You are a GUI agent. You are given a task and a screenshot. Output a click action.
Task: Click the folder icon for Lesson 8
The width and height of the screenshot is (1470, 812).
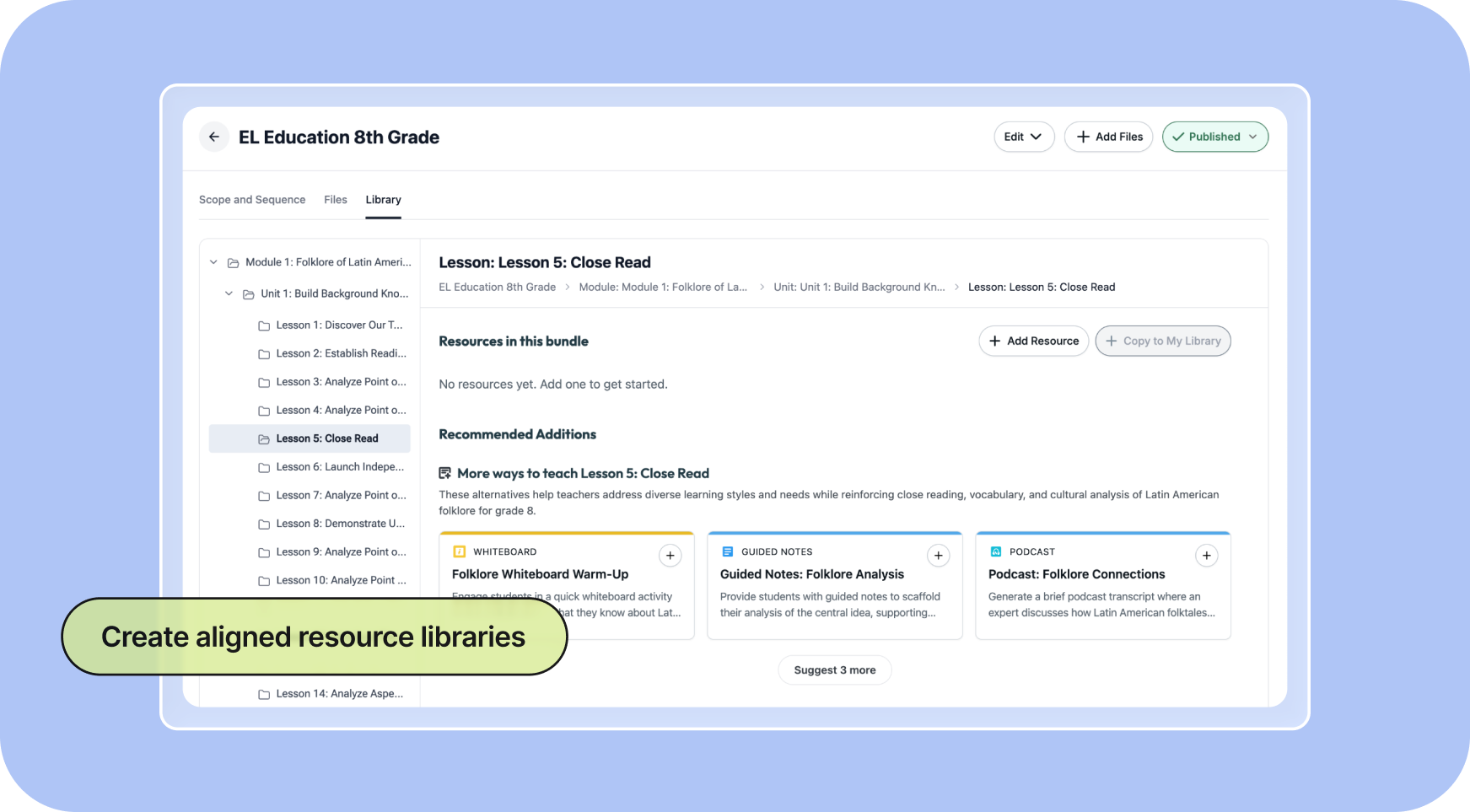tap(264, 524)
